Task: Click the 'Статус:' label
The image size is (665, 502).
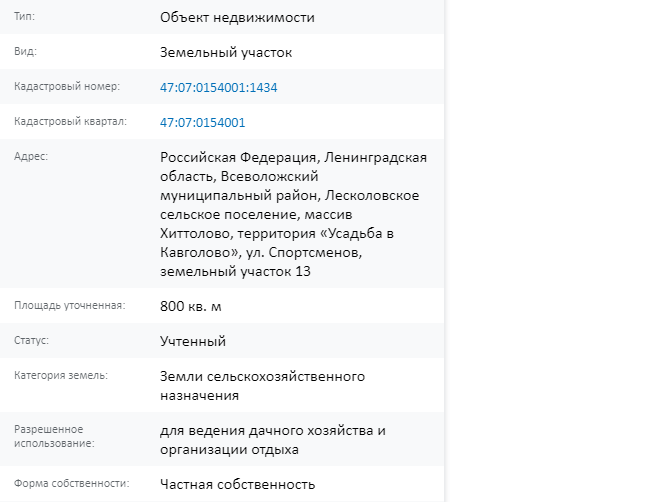Action: (31, 340)
